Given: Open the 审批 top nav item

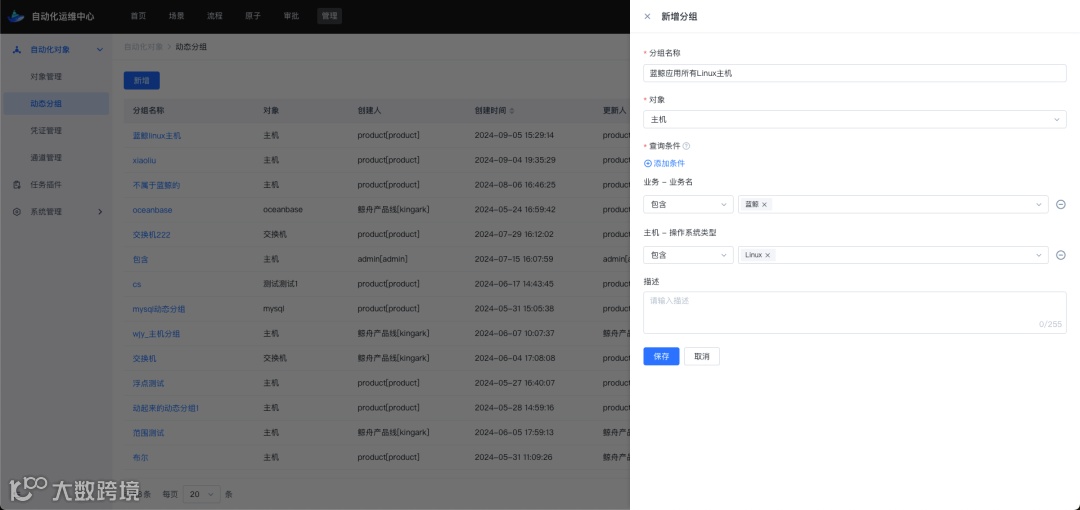Looking at the screenshot, I should point(291,16).
